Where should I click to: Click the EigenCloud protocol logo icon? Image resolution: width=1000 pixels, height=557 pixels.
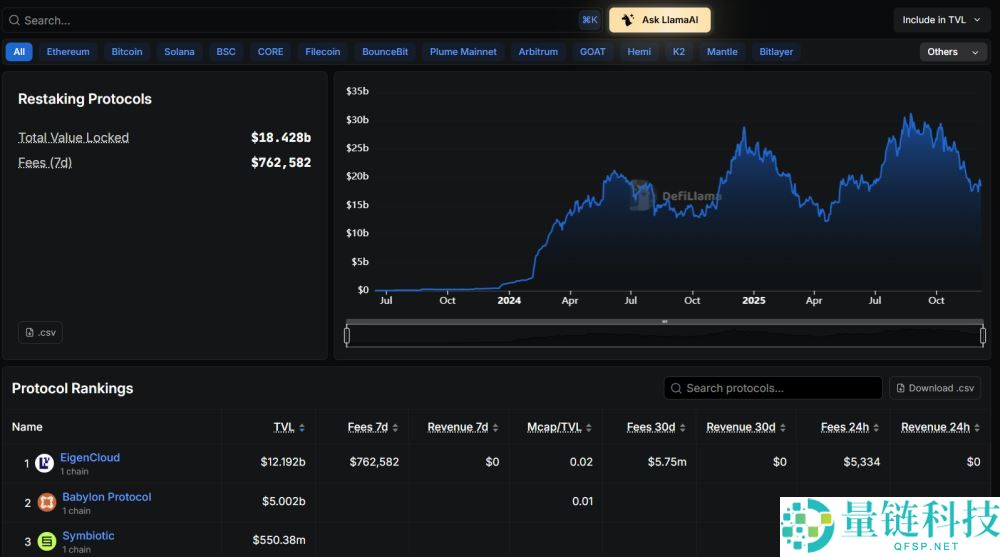(45, 463)
